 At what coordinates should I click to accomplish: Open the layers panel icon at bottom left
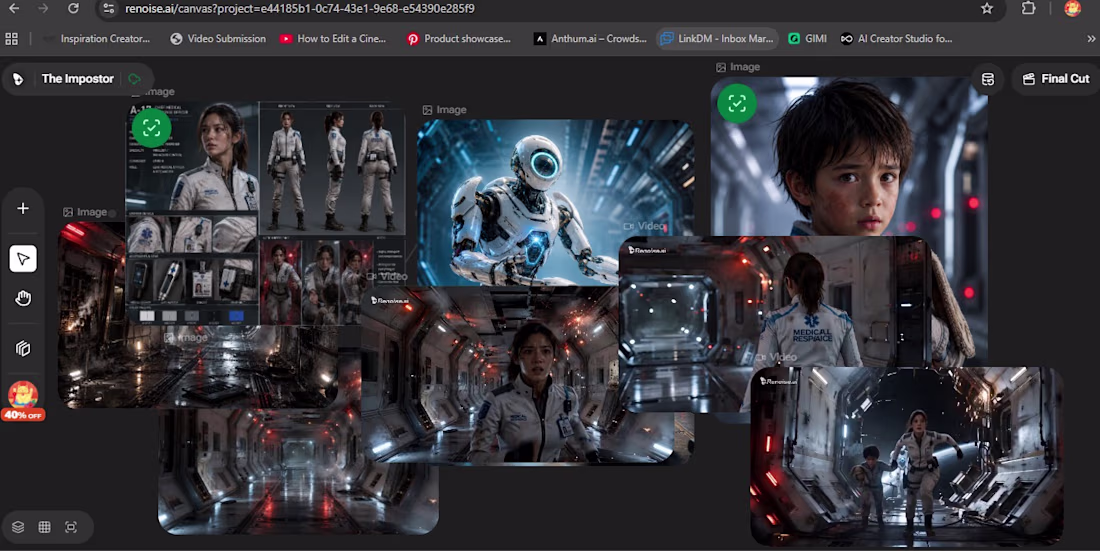point(18,527)
